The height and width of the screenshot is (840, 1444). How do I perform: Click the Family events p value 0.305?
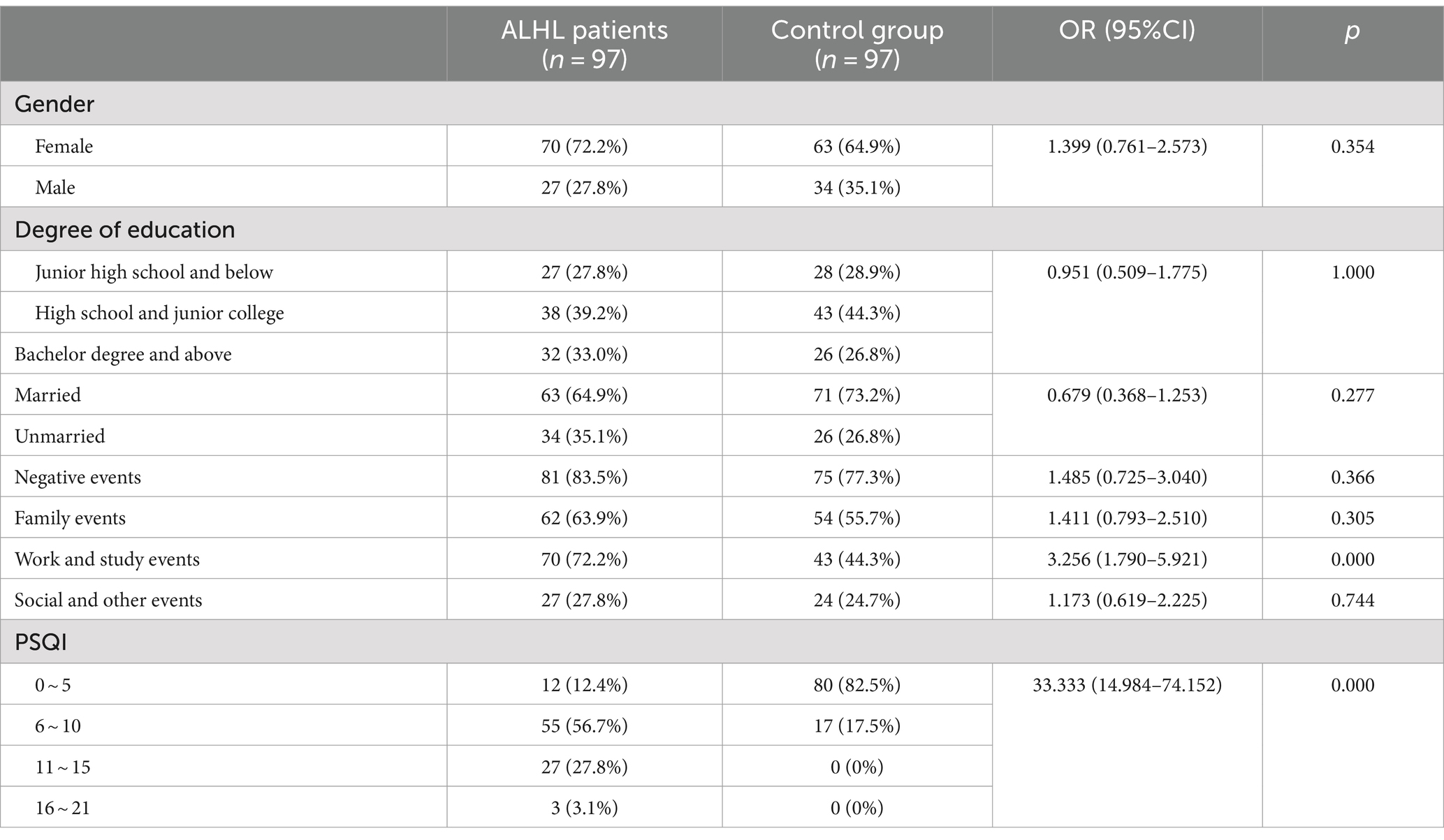1352,518
